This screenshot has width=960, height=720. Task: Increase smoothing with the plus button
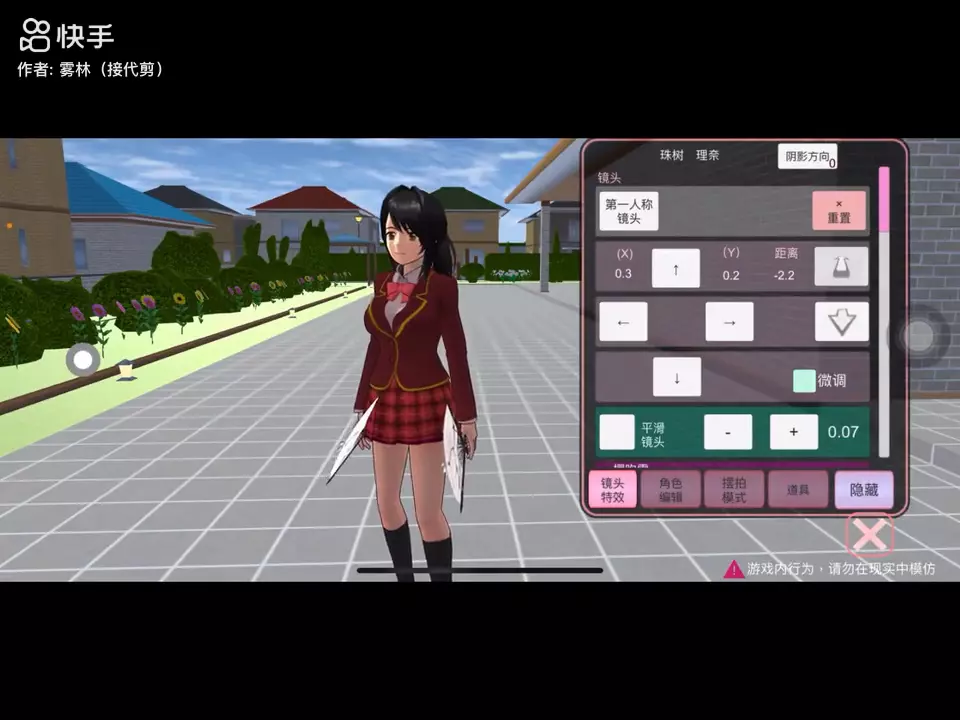tap(793, 432)
